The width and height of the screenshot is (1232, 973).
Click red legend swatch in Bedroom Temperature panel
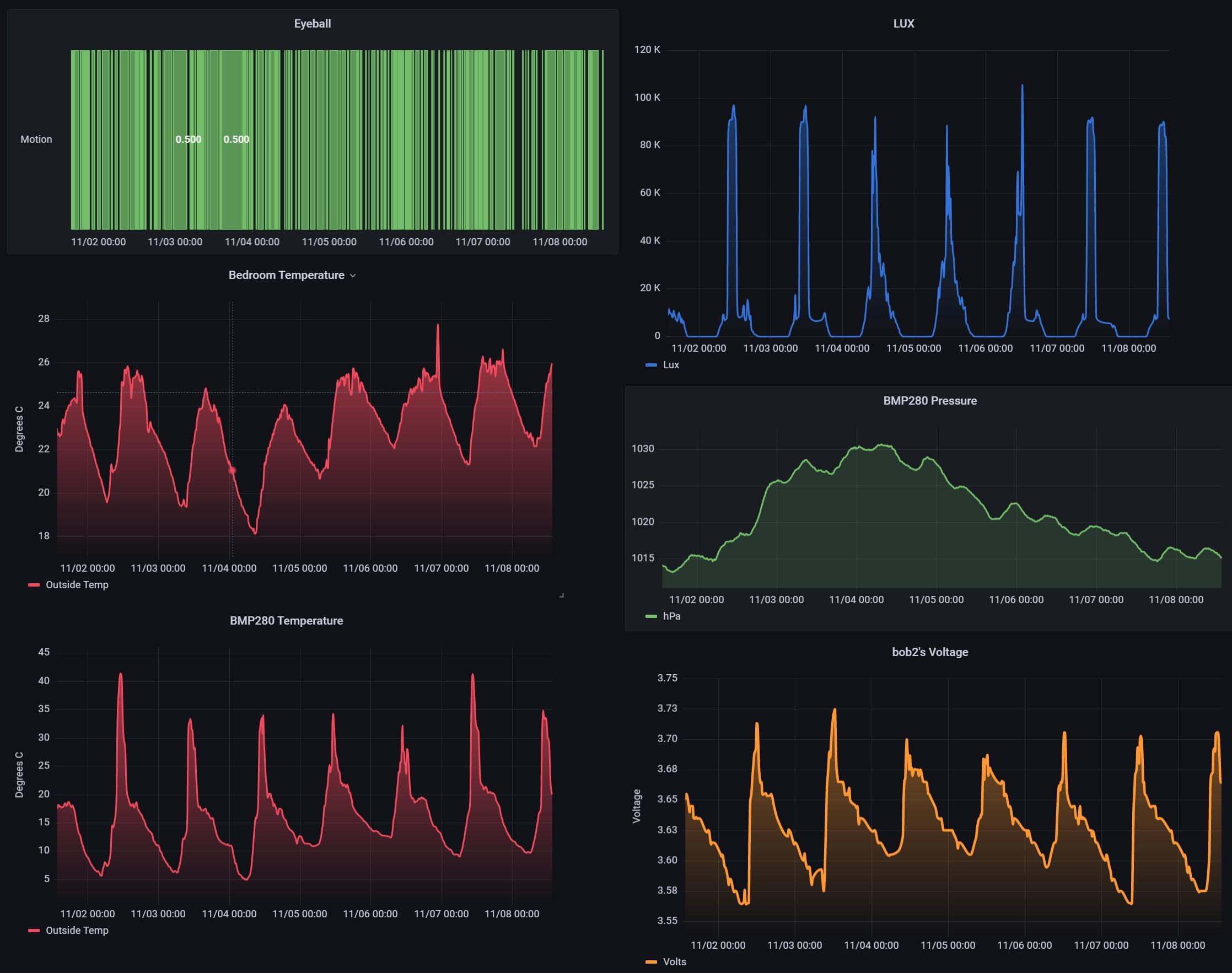pyautogui.click(x=34, y=585)
